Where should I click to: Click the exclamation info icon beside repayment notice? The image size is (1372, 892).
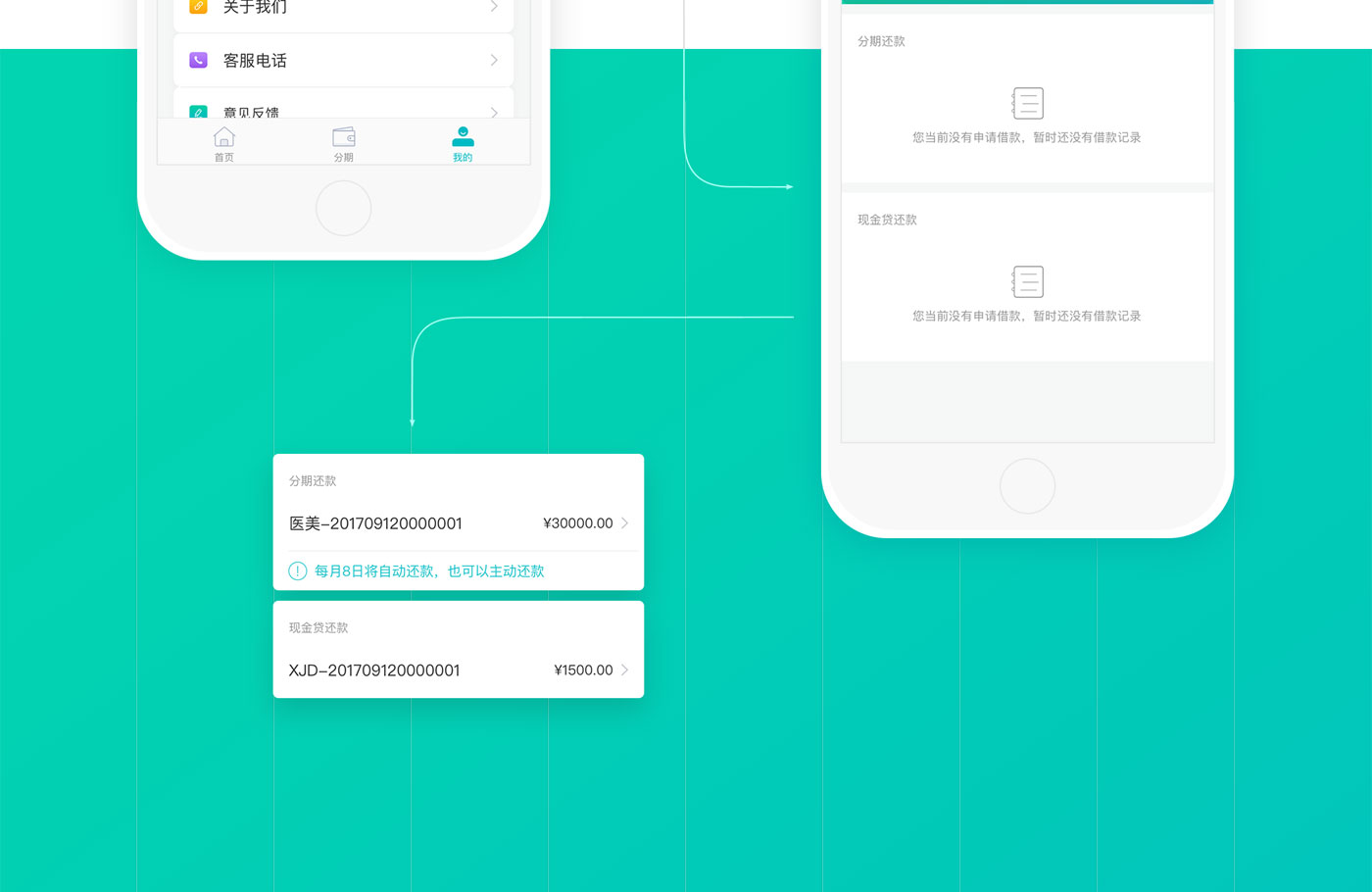298,571
